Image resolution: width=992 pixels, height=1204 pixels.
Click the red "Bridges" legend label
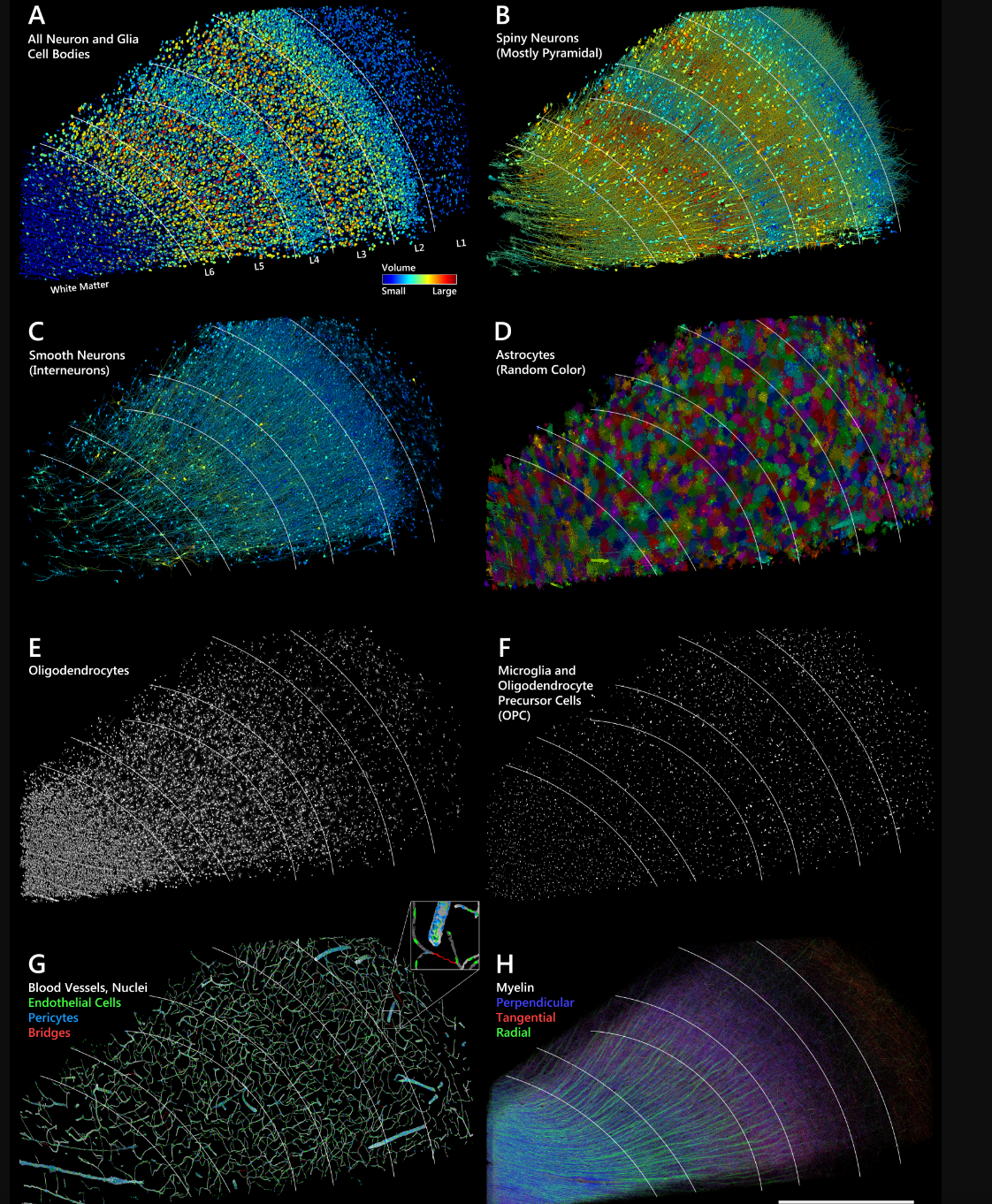pyautogui.click(x=50, y=1033)
